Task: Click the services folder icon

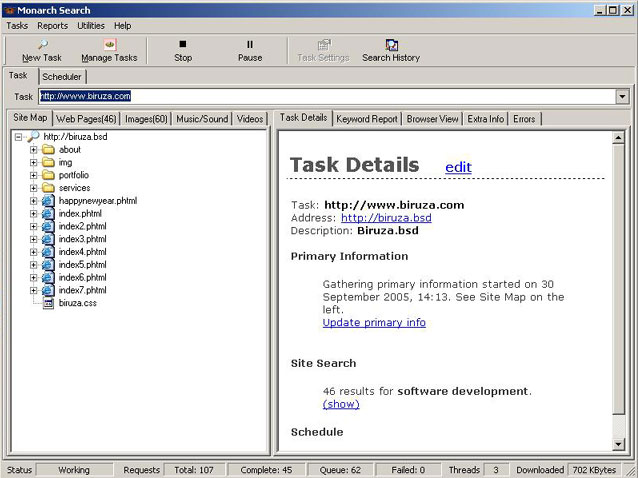Action: (x=48, y=188)
